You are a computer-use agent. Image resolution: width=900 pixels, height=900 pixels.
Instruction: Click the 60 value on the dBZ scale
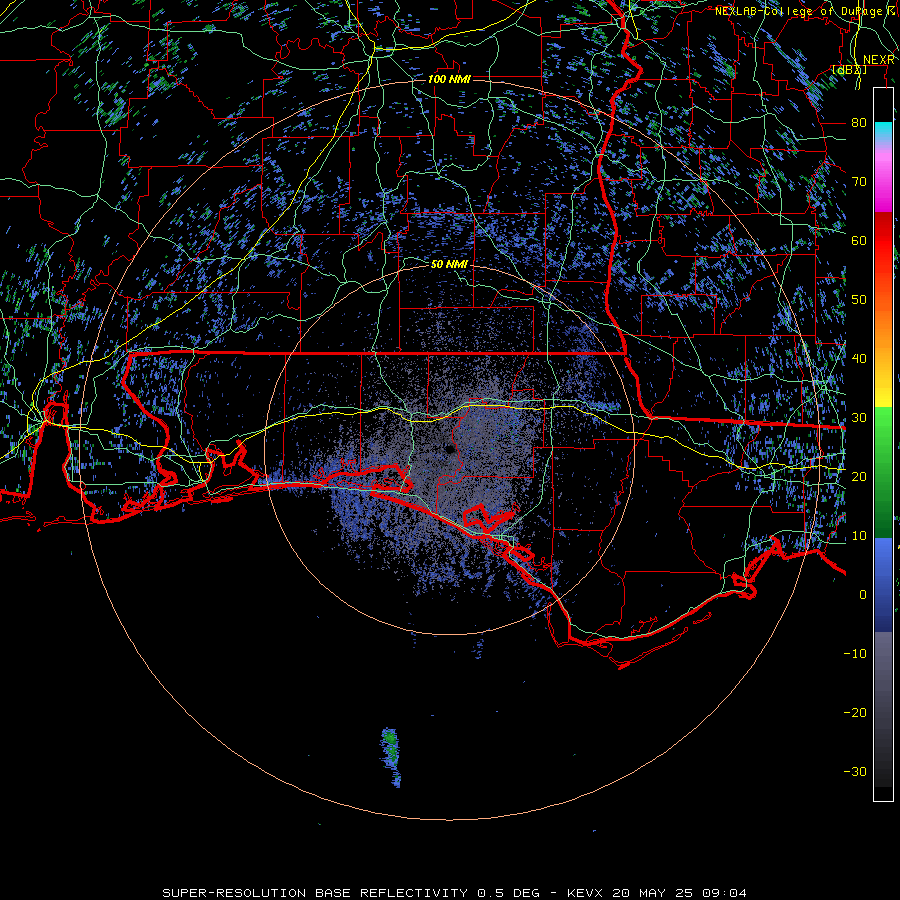(x=859, y=240)
